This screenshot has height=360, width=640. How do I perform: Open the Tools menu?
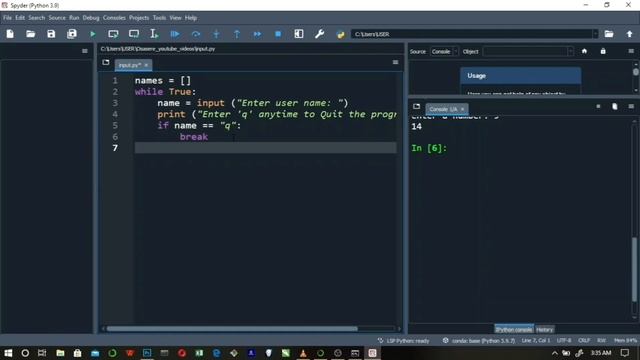tap(160, 18)
